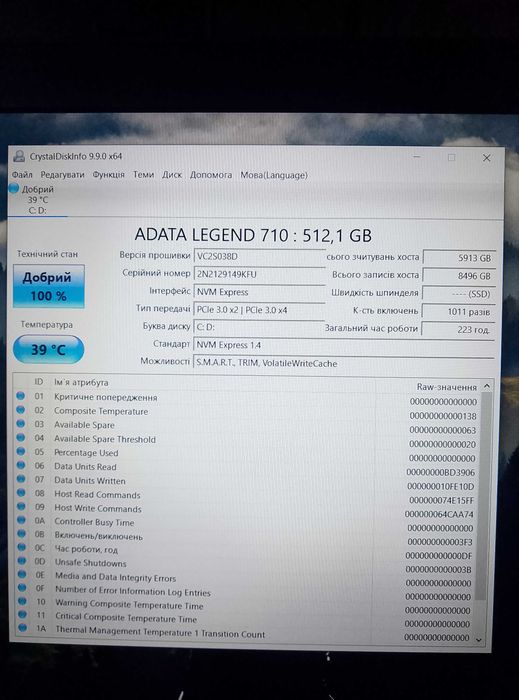Click status dot for Composite Temperature row
519x700 pixels.
point(21,410)
